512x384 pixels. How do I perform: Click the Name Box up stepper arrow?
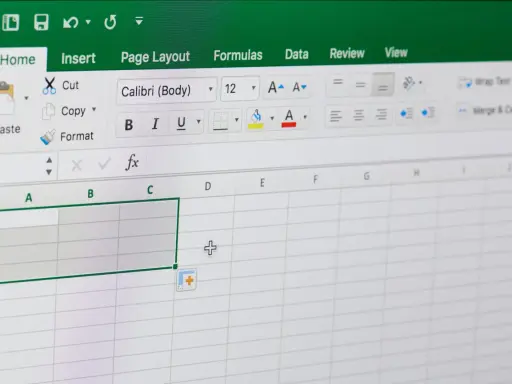tap(49, 160)
